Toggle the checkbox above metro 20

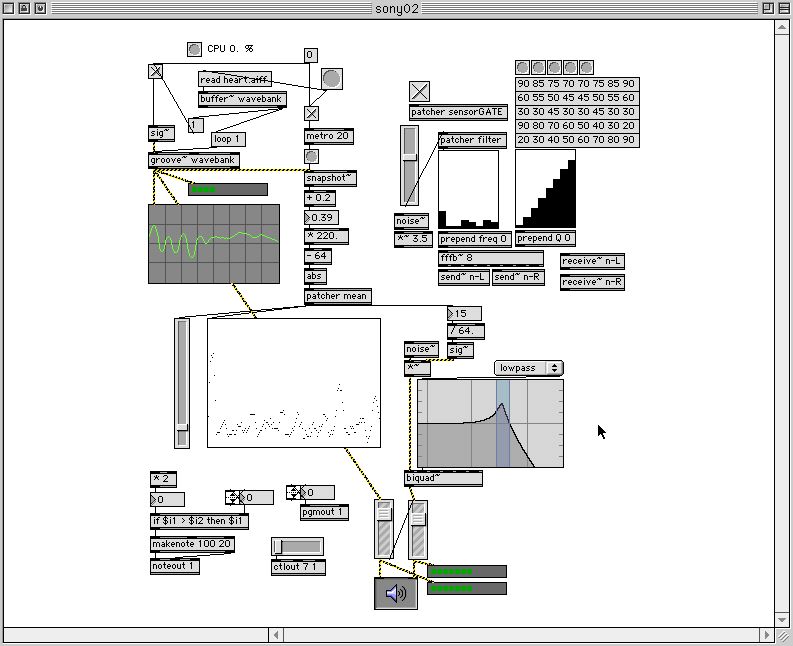[x=311, y=113]
